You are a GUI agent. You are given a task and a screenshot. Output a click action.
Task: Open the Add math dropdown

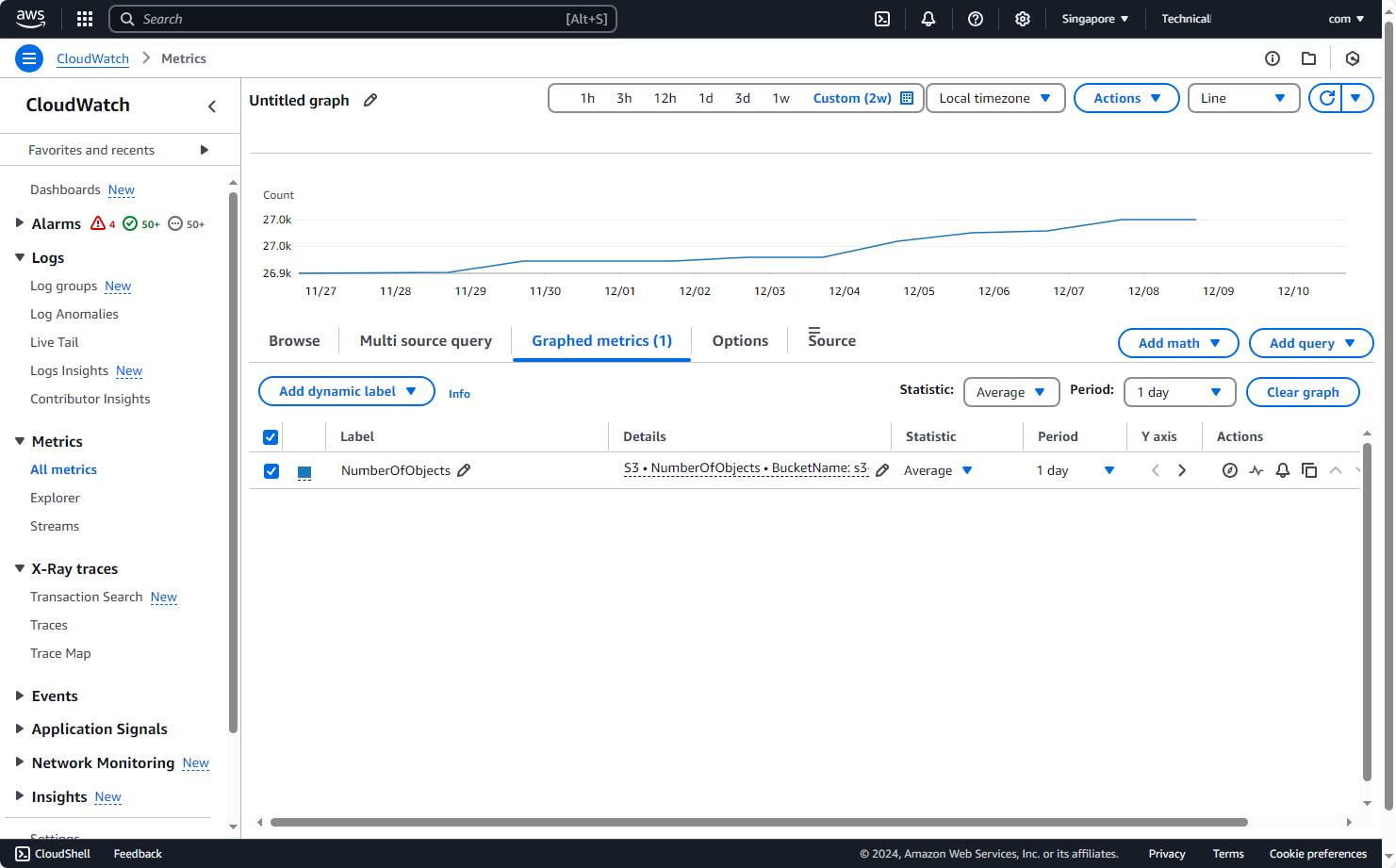[1178, 343]
